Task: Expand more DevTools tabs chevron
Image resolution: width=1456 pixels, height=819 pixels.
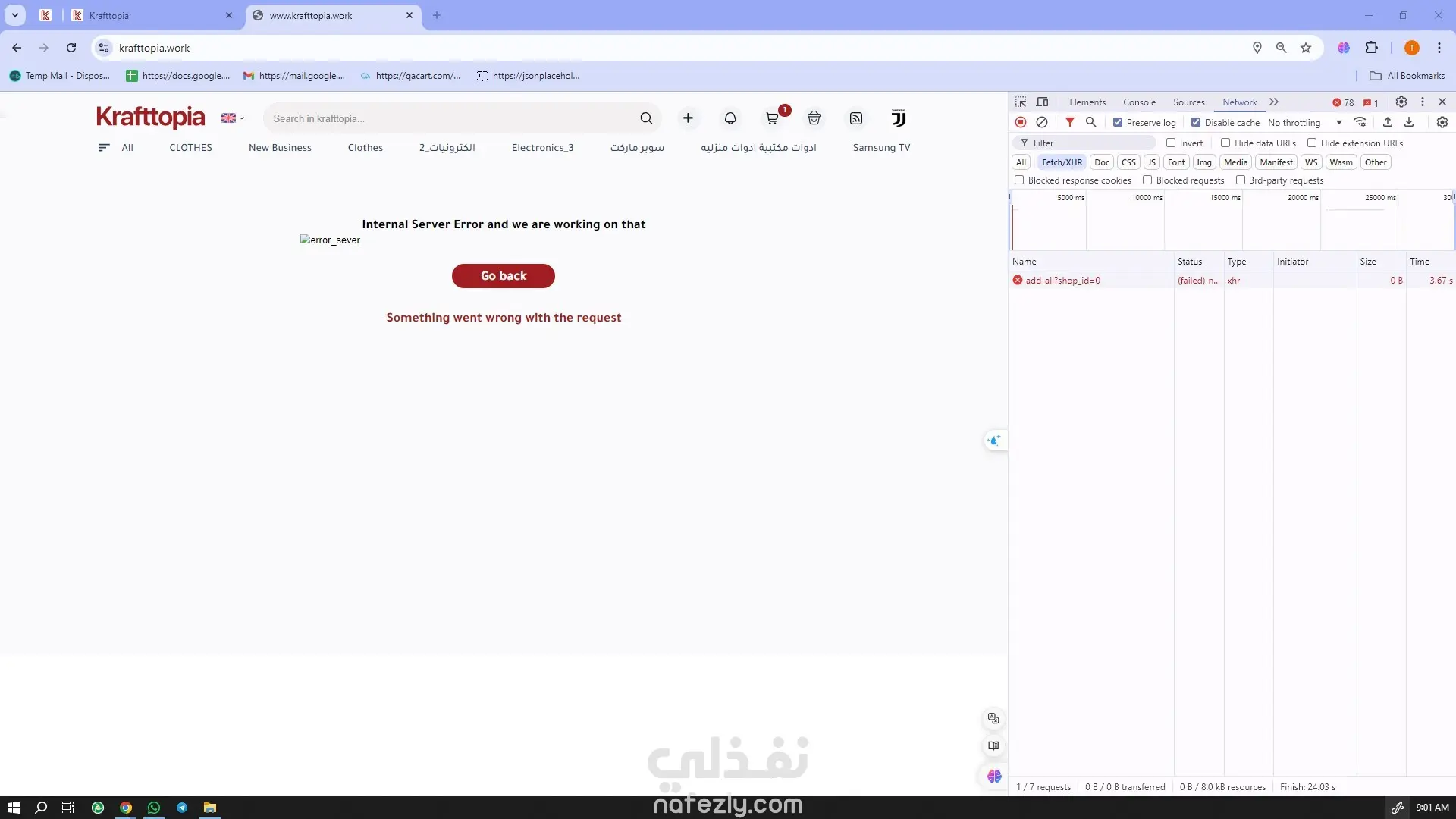Action: [1274, 102]
